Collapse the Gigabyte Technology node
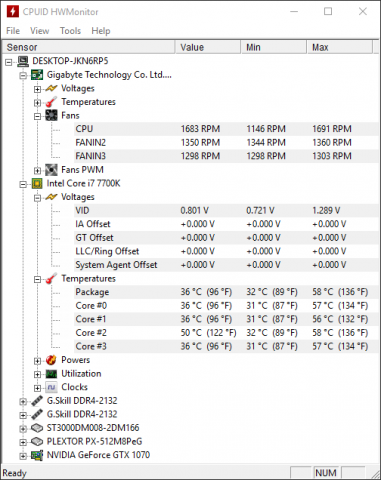 (x=23, y=76)
